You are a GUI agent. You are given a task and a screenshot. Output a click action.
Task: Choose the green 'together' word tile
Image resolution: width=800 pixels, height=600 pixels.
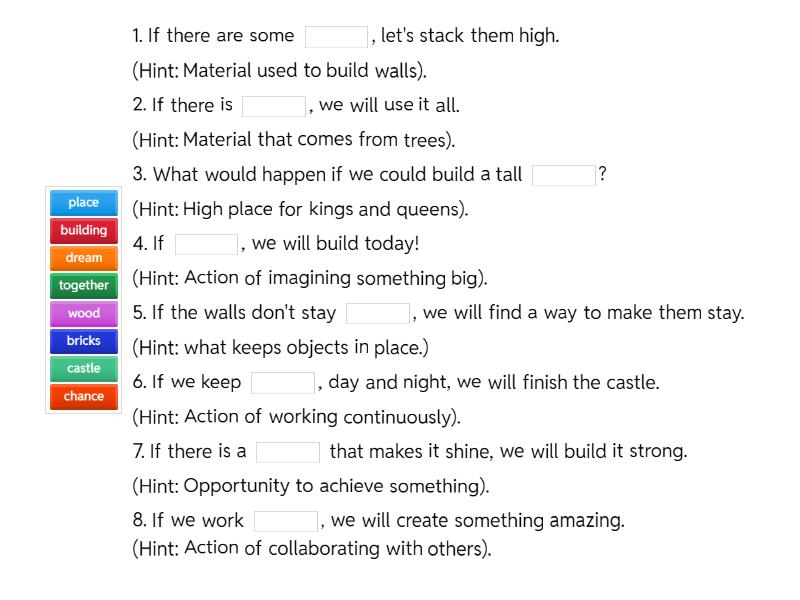pos(84,286)
